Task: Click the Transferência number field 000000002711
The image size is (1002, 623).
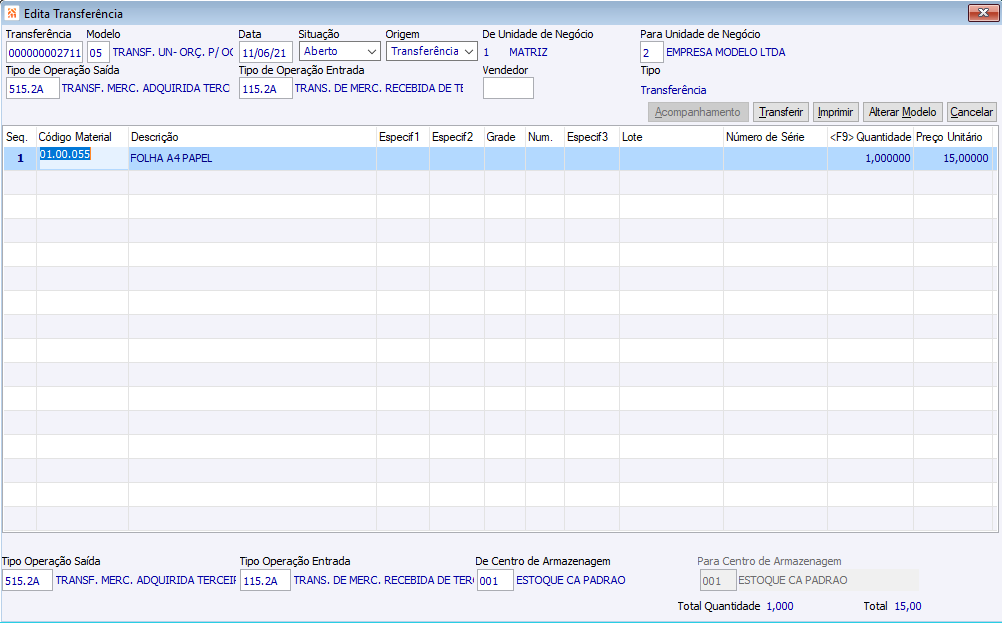Action: [x=44, y=52]
